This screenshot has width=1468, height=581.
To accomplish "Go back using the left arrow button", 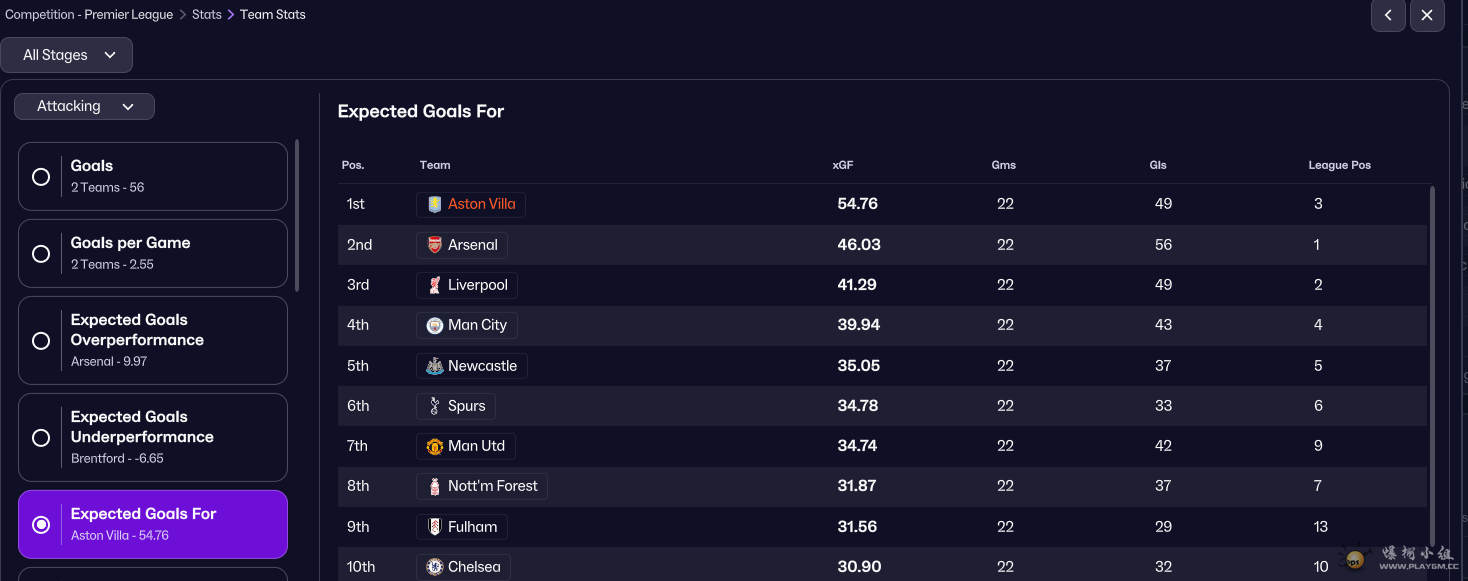I will pyautogui.click(x=1388, y=15).
